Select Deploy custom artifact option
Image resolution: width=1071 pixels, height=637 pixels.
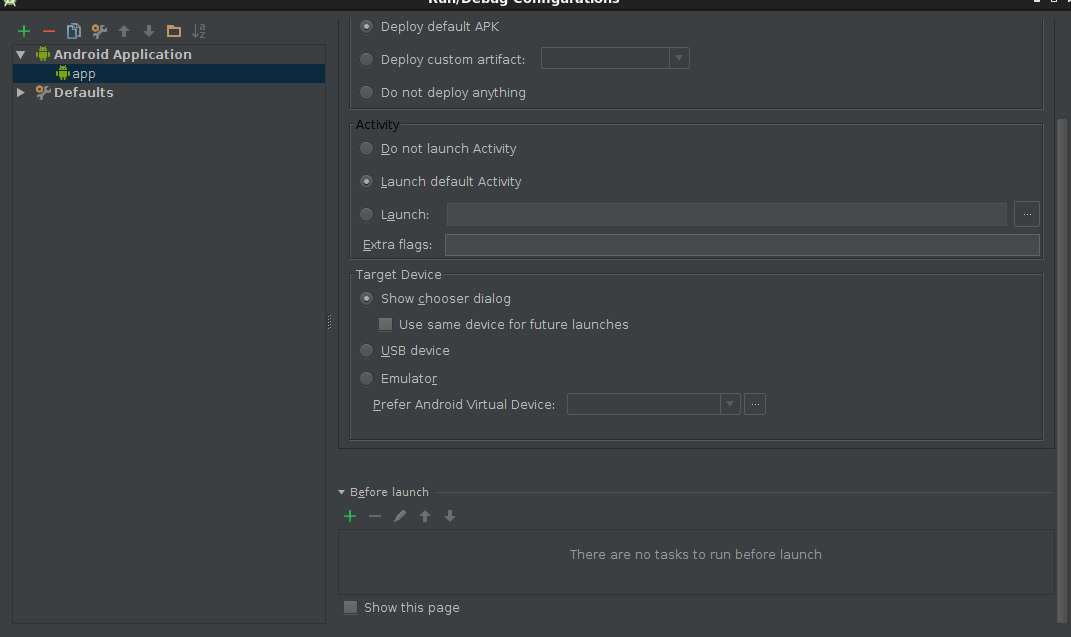coord(367,59)
